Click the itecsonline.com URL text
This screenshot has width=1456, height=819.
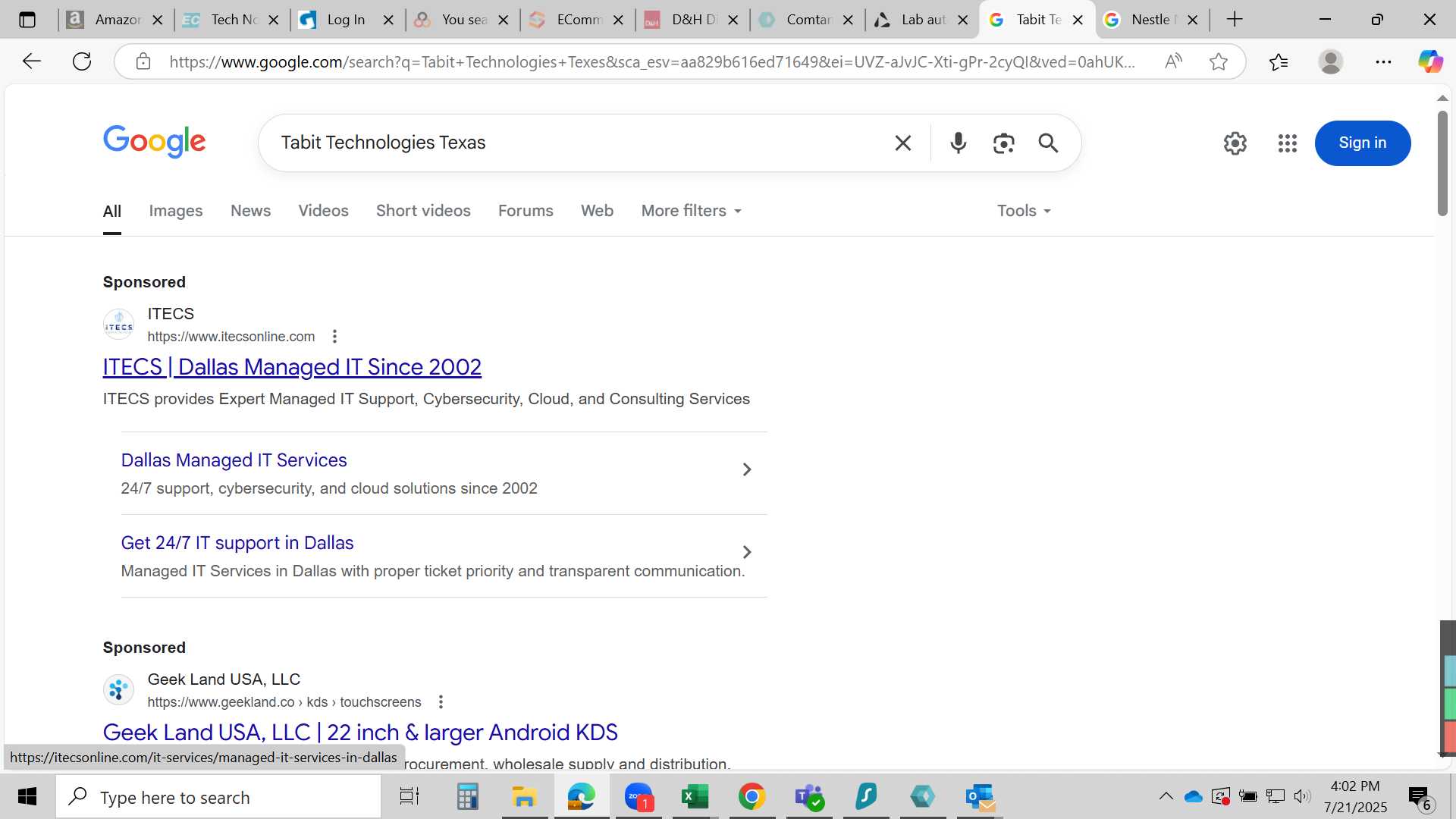point(231,336)
